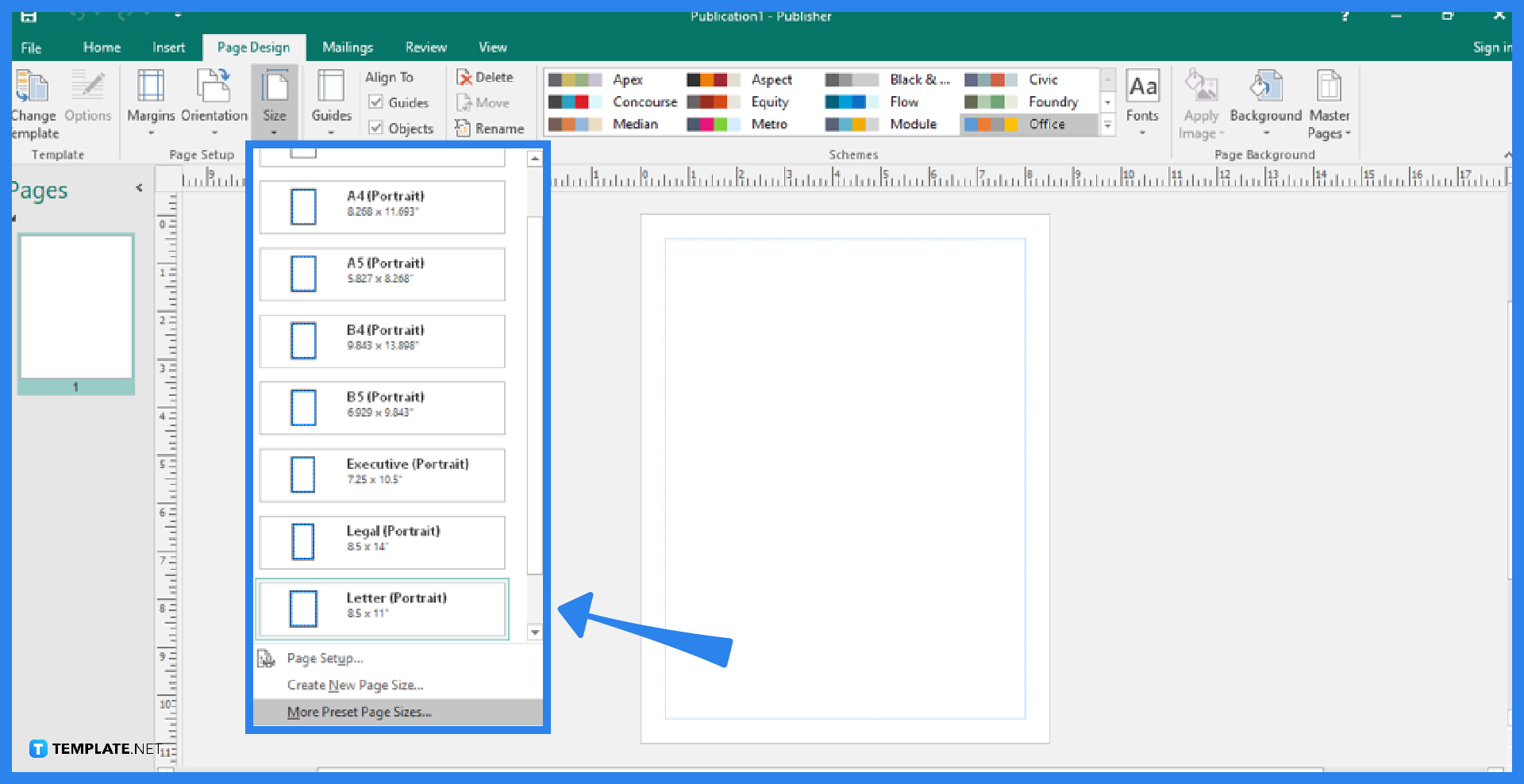Collapse the Pages panel with the chevron
This screenshot has height=784, width=1524.
point(139,188)
